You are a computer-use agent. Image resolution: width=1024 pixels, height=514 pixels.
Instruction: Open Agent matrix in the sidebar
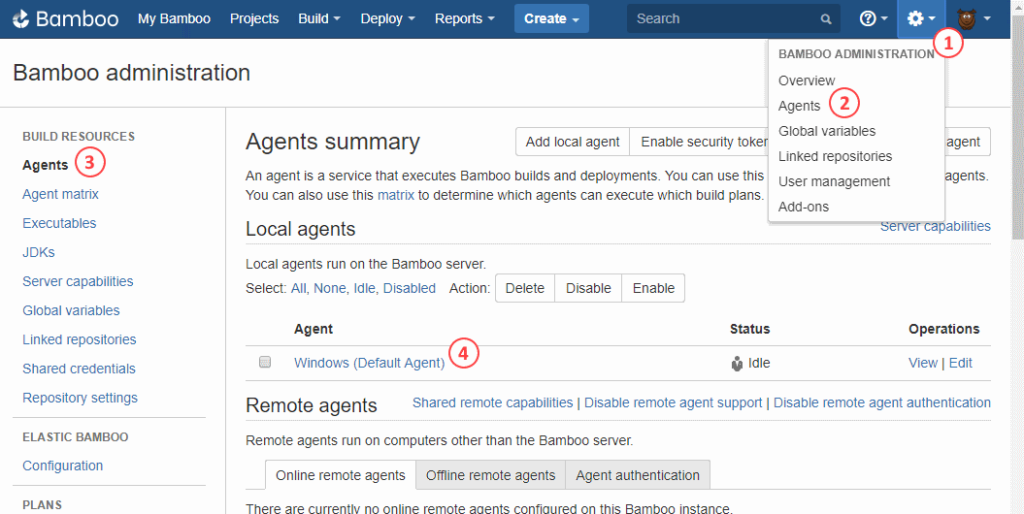[x=60, y=194]
